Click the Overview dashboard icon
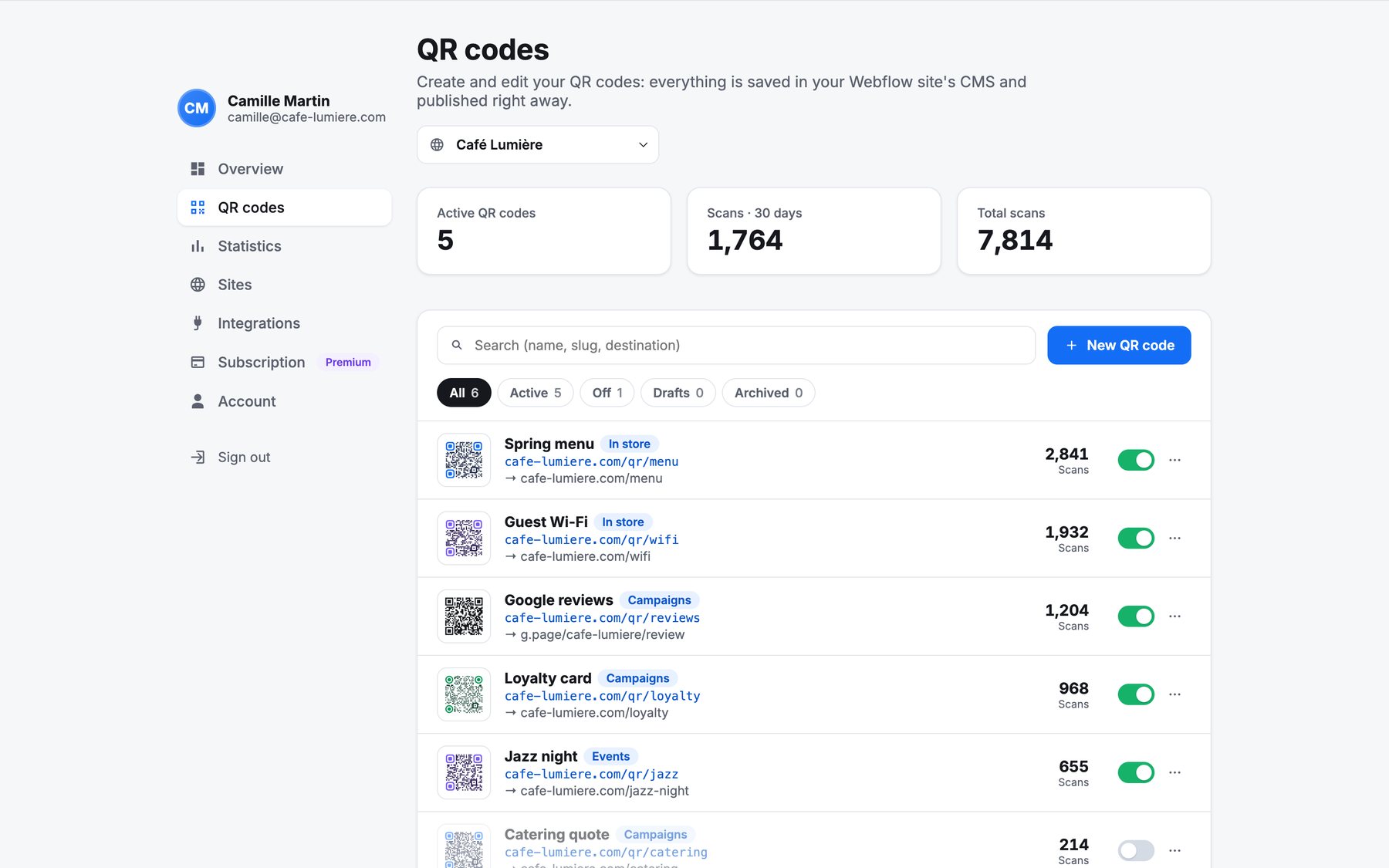1389x868 pixels. 198,169
